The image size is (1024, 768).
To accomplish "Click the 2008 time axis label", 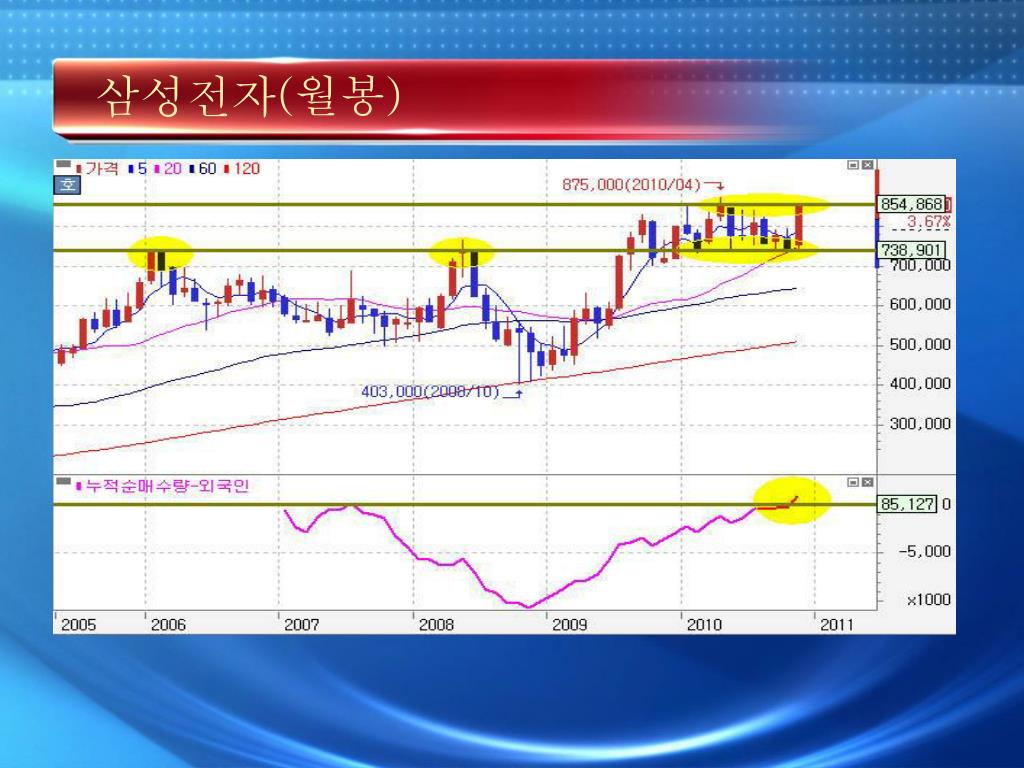I will coord(436,625).
